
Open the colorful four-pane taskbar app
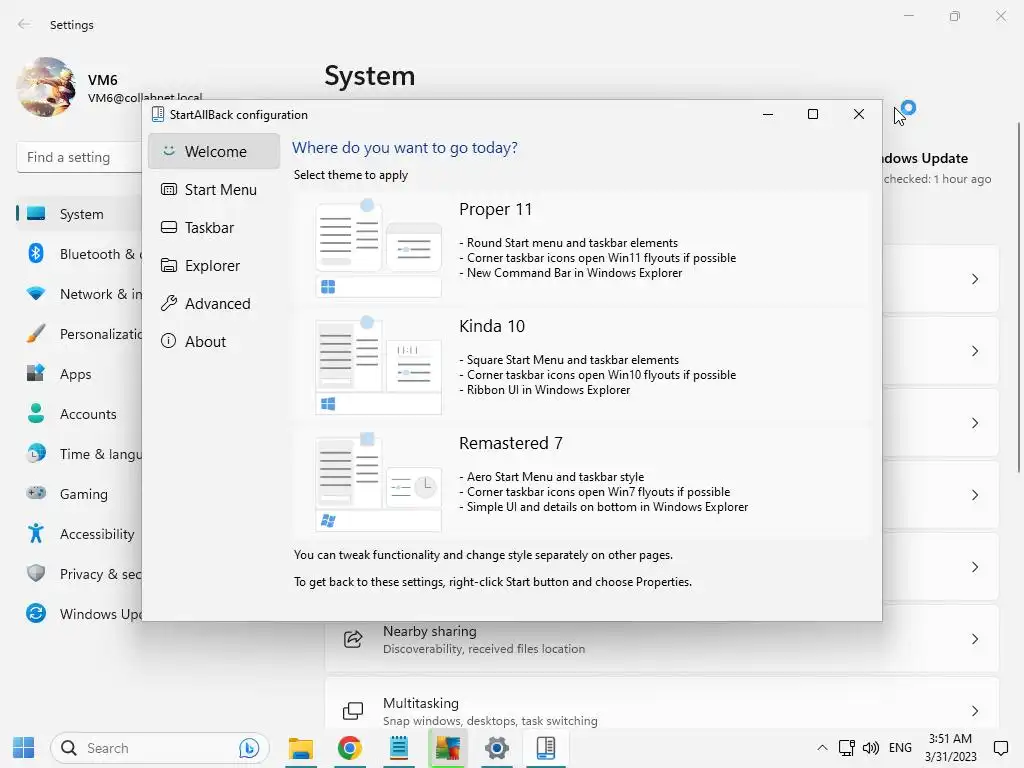[x=448, y=748]
